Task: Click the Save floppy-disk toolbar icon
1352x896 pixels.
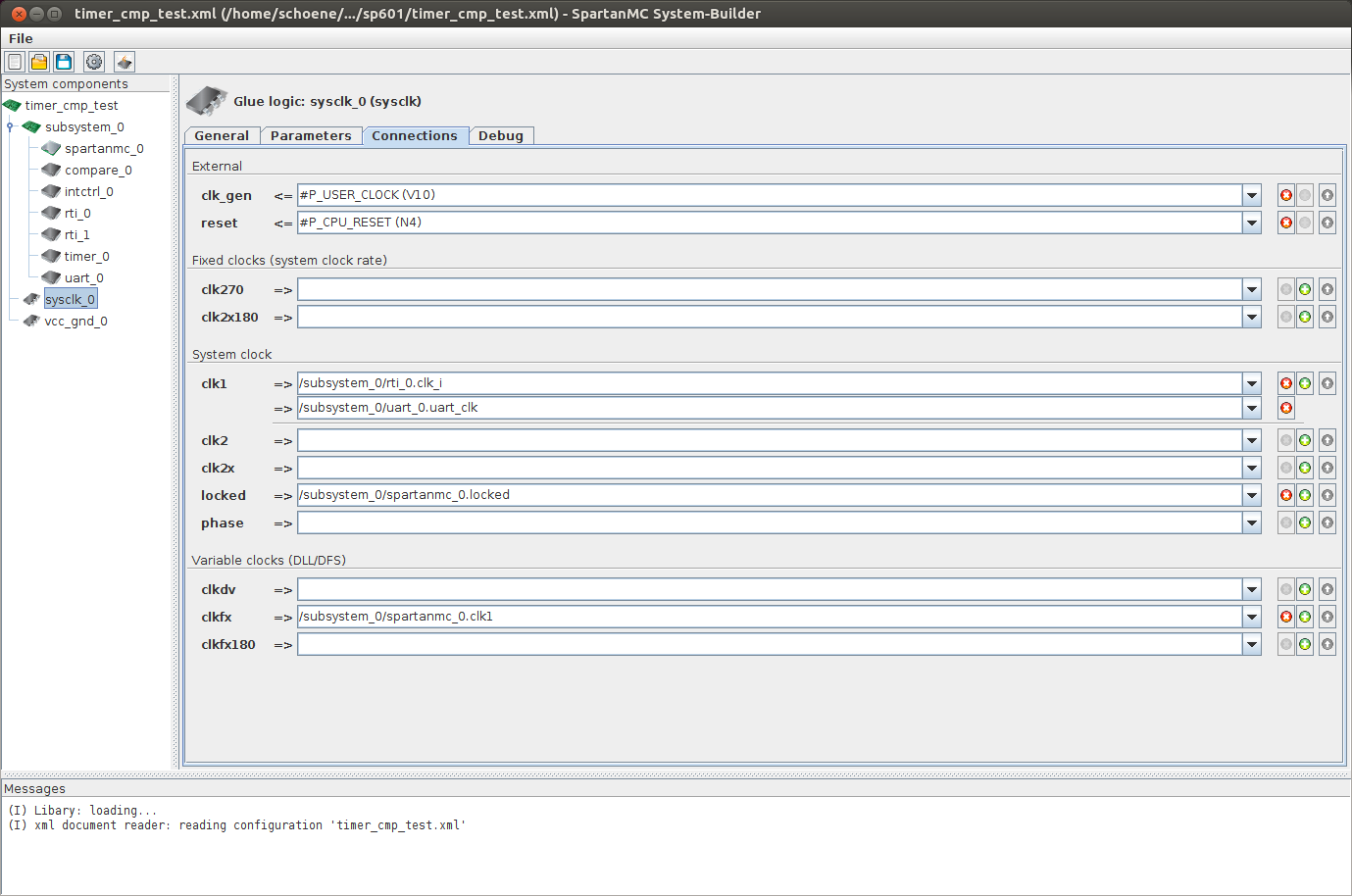Action: pos(64,62)
